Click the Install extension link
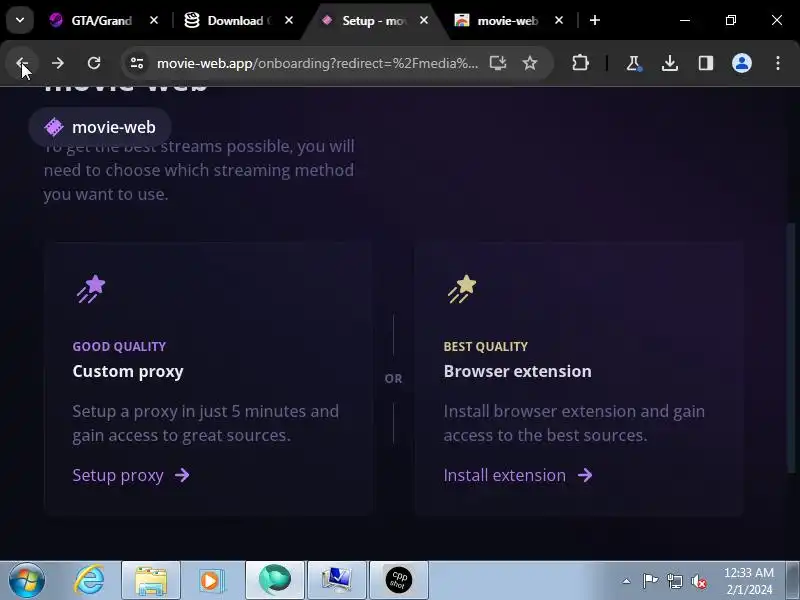The height and width of the screenshot is (600, 800). 518,475
